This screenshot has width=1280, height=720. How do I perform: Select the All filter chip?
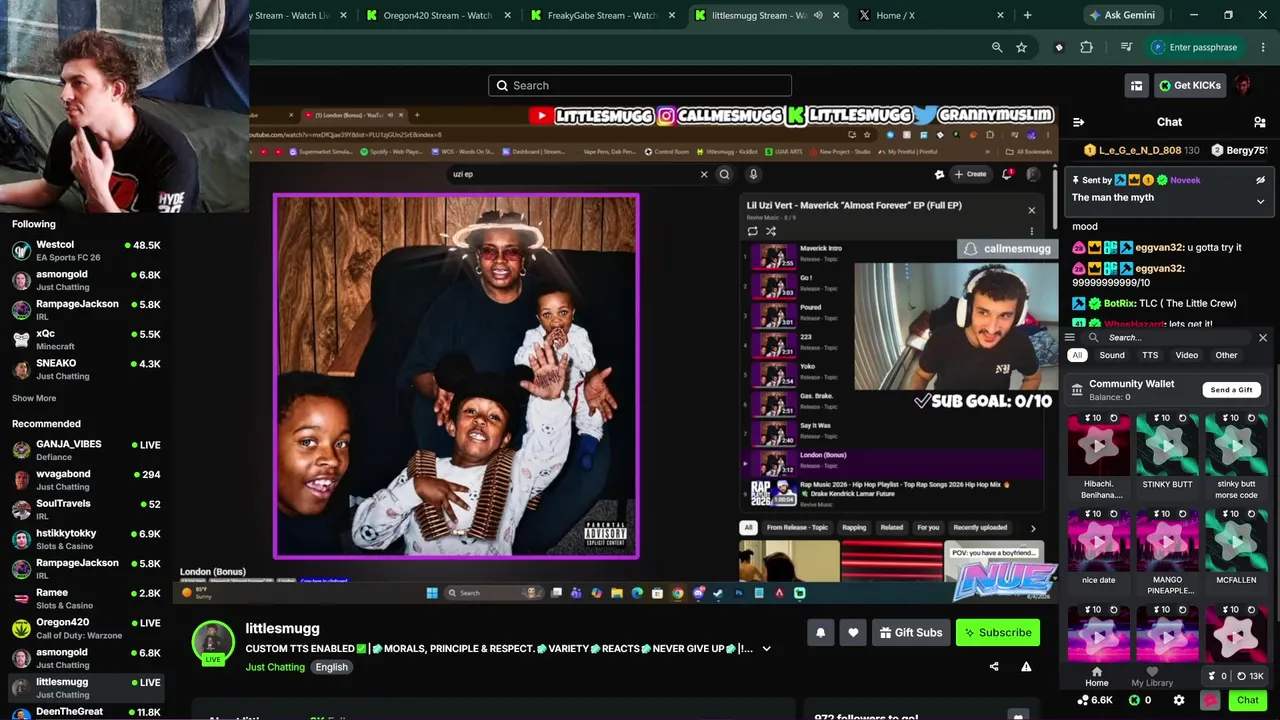[1077, 355]
